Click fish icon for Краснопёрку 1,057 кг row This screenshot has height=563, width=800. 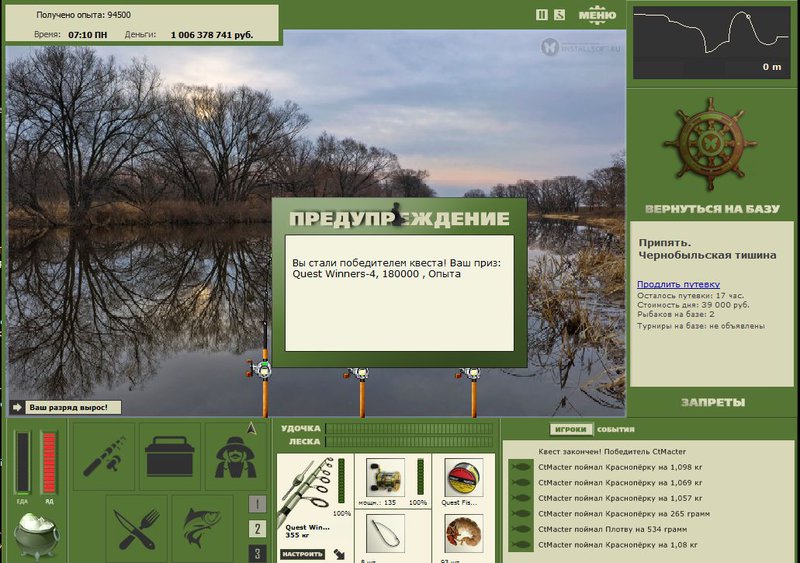click(521, 498)
